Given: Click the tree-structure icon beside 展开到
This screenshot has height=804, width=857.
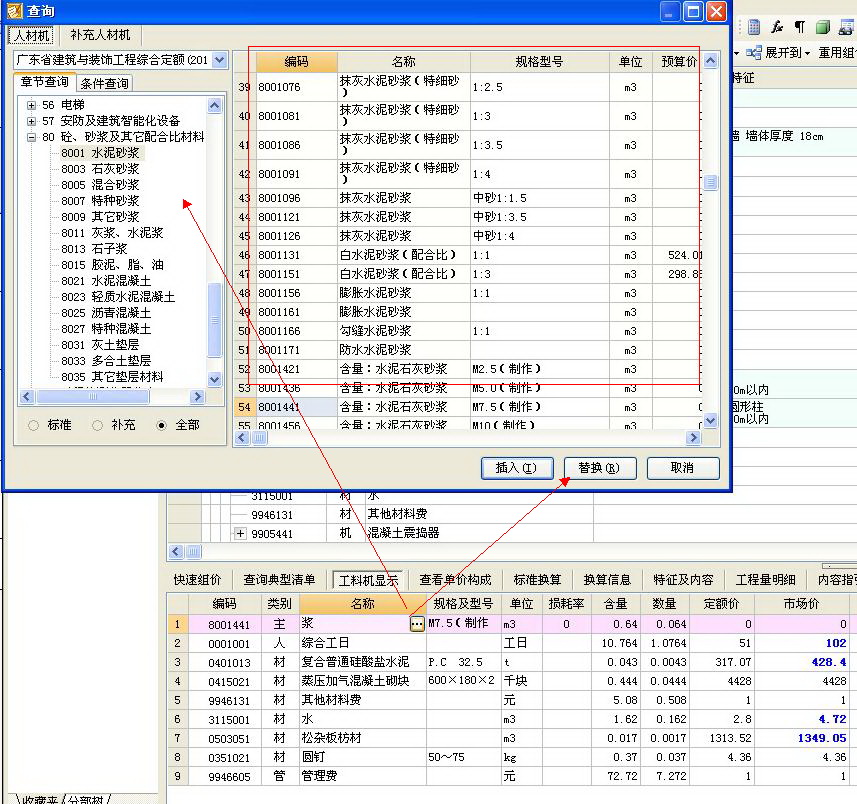Looking at the screenshot, I should (x=754, y=53).
